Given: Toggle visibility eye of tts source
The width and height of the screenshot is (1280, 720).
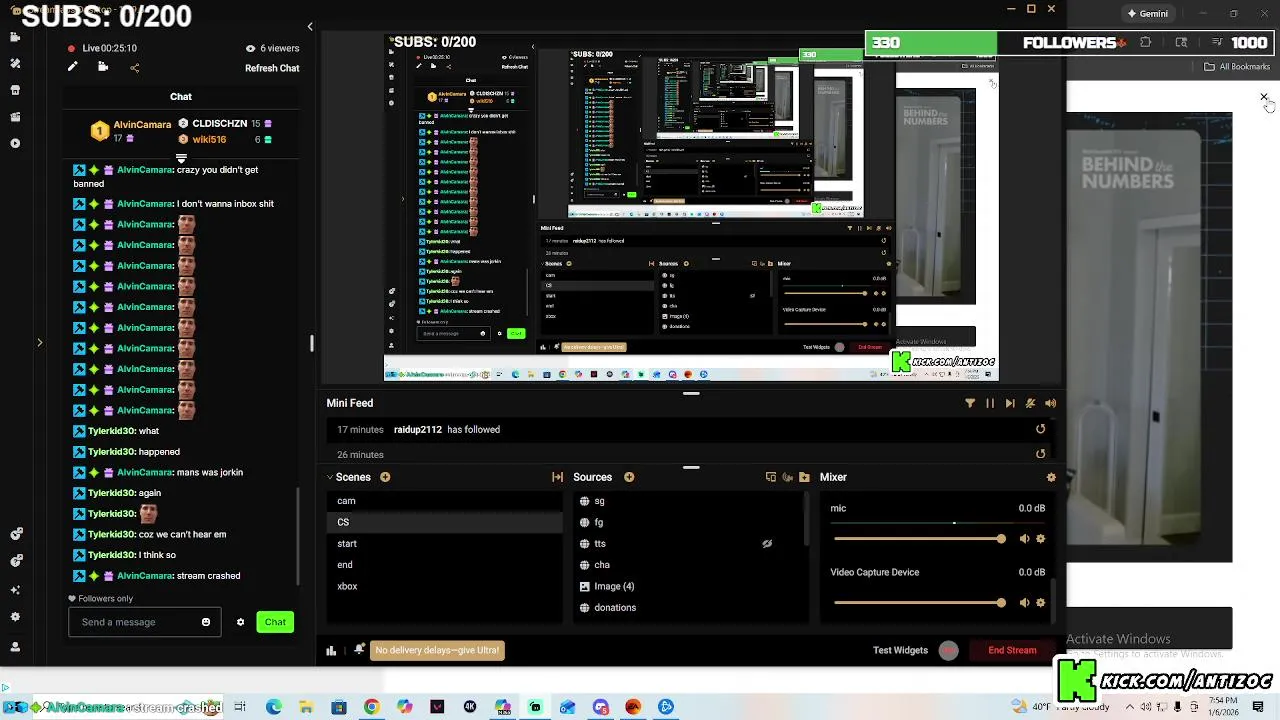Looking at the screenshot, I should [x=767, y=544].
